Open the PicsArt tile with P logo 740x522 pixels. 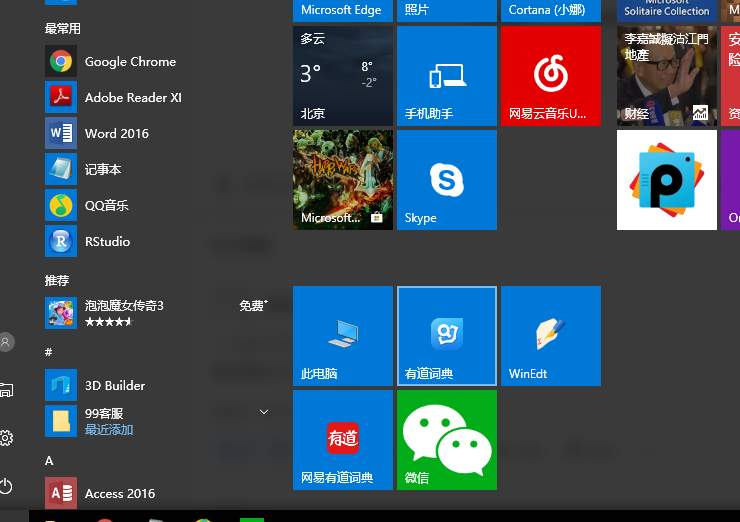coord(667,180)
